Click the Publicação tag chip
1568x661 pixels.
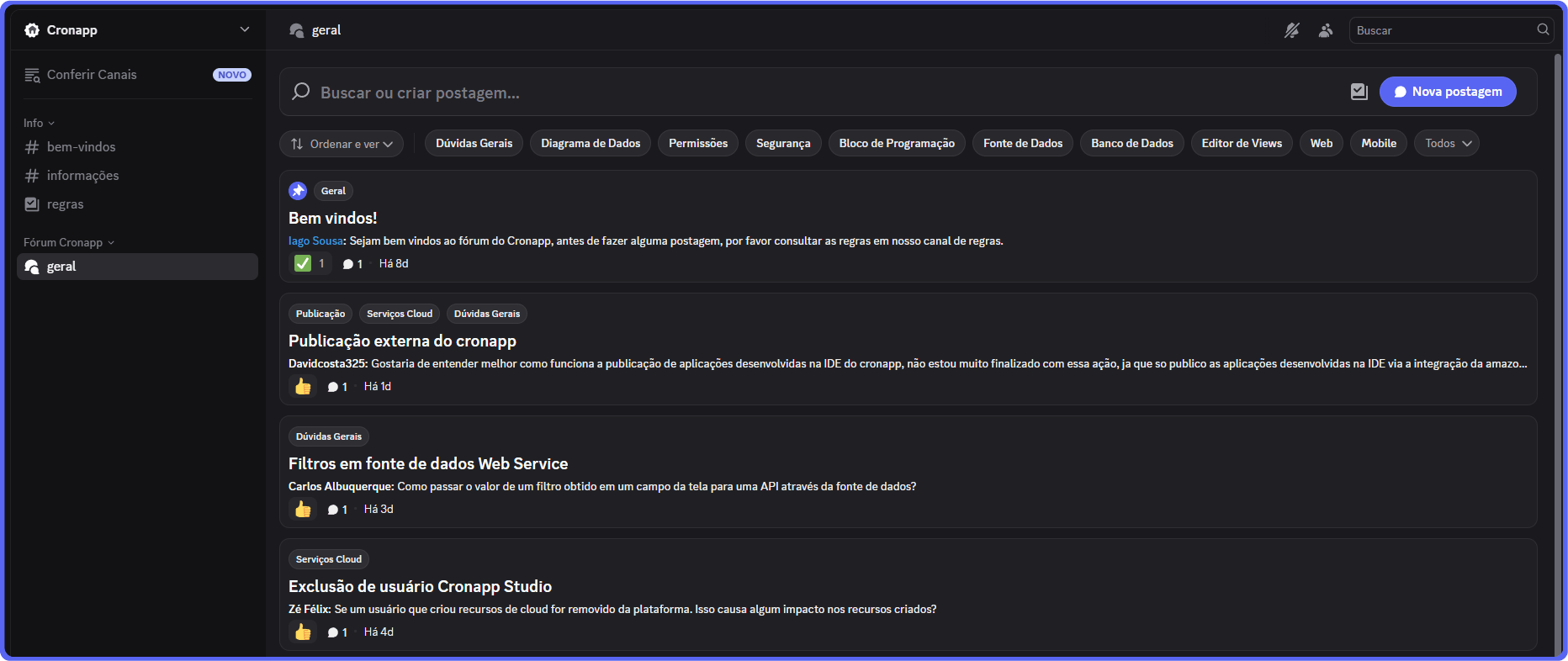click(x=320, y=314)
